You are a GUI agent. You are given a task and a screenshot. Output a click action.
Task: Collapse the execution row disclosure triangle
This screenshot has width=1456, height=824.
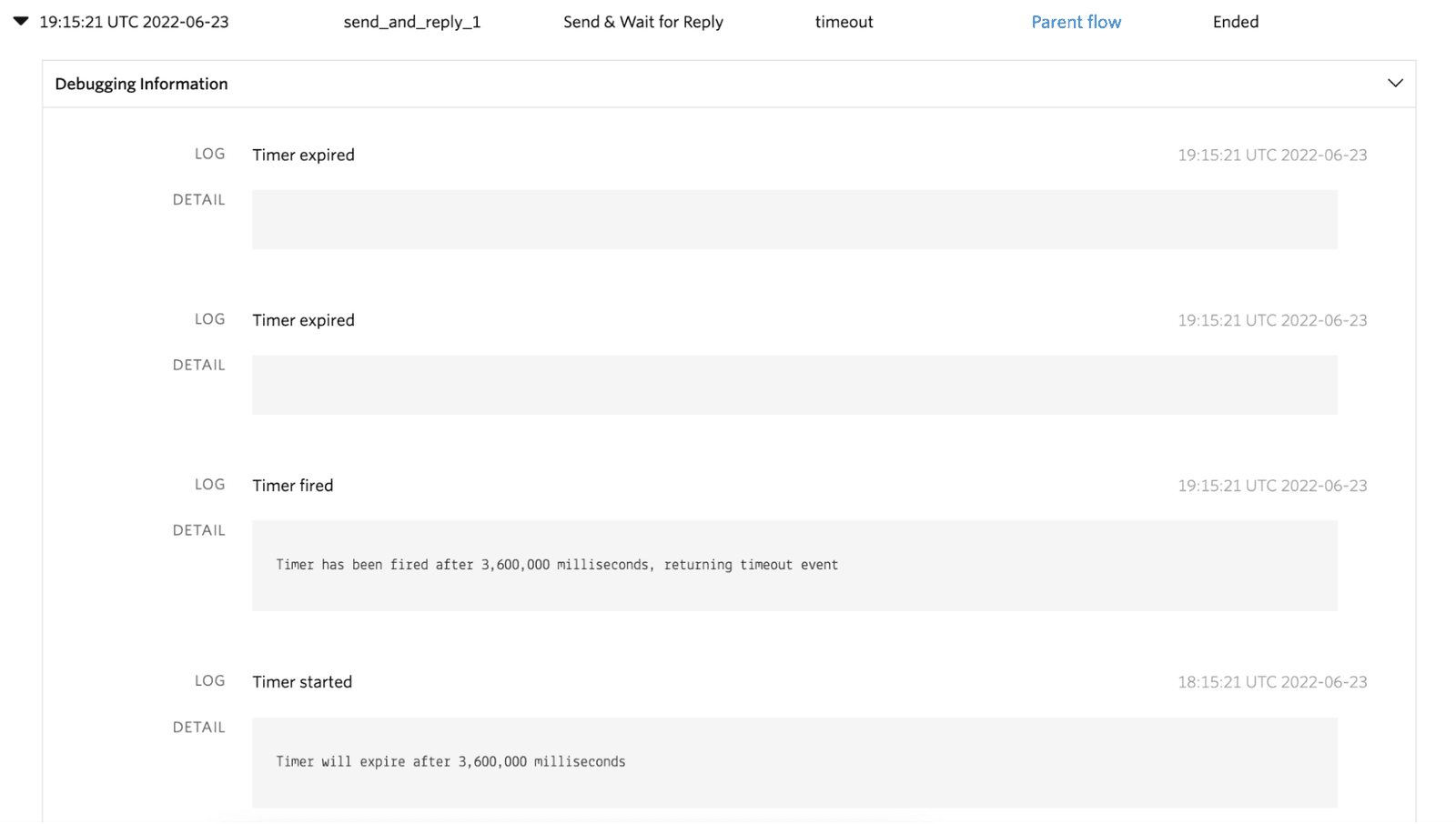coord(19,20)
